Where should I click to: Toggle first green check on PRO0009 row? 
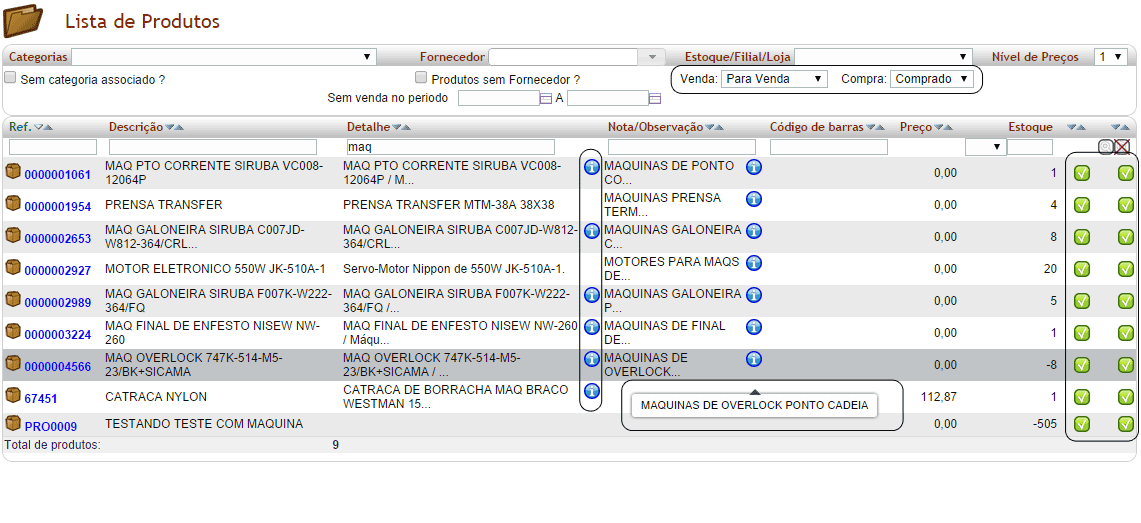[1082, 424]
